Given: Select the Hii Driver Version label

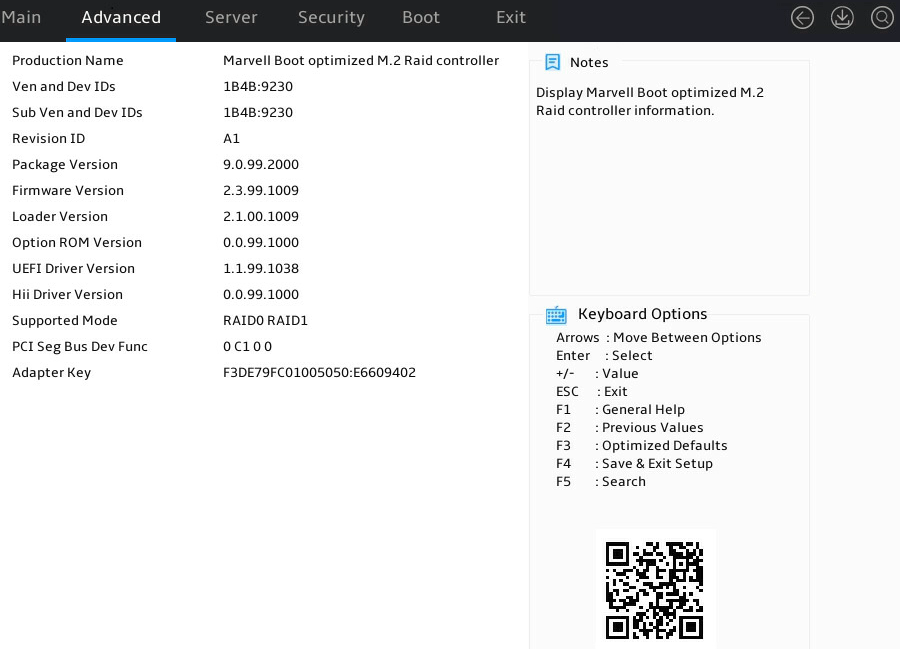Looking at the screenshot, I should 67,294.
